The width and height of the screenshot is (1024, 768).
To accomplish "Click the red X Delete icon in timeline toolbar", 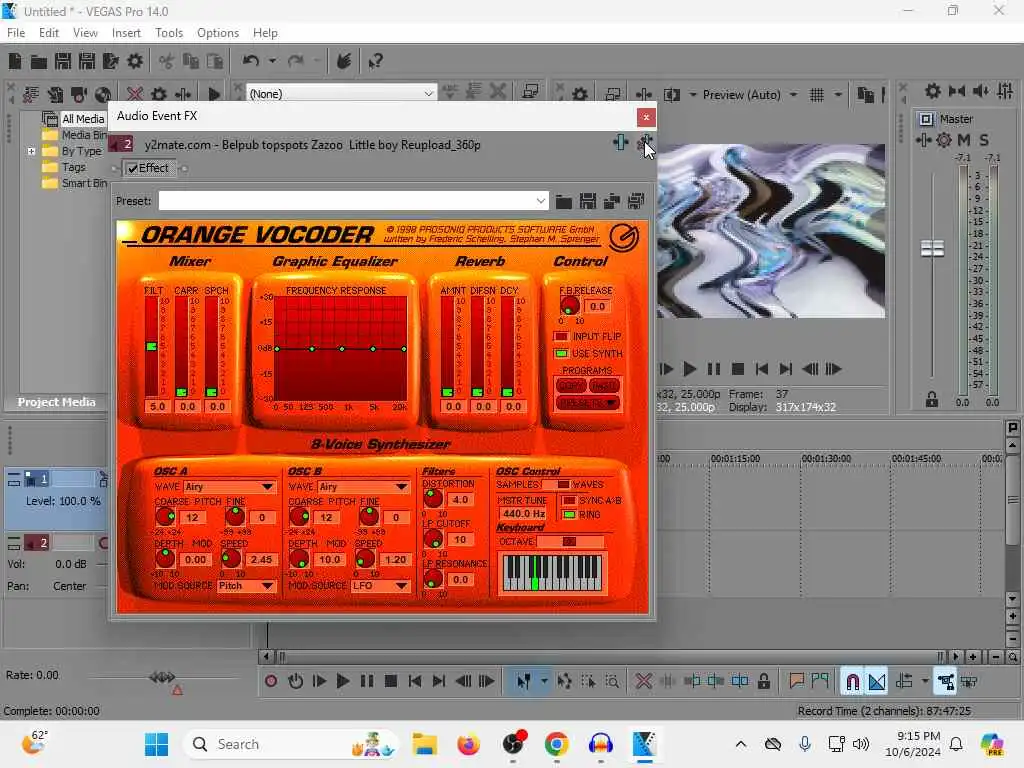I will 643,681.
